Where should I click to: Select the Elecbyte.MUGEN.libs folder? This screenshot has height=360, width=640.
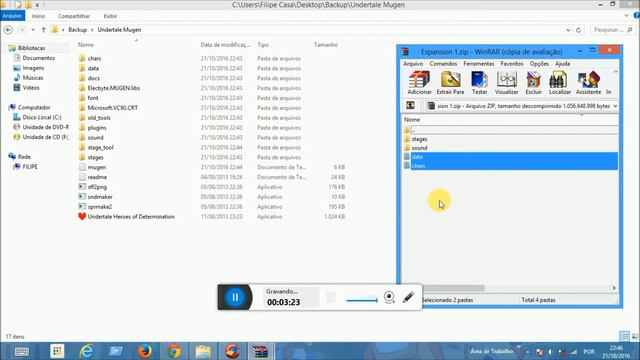pyautogui.click(x=113, y=88)
